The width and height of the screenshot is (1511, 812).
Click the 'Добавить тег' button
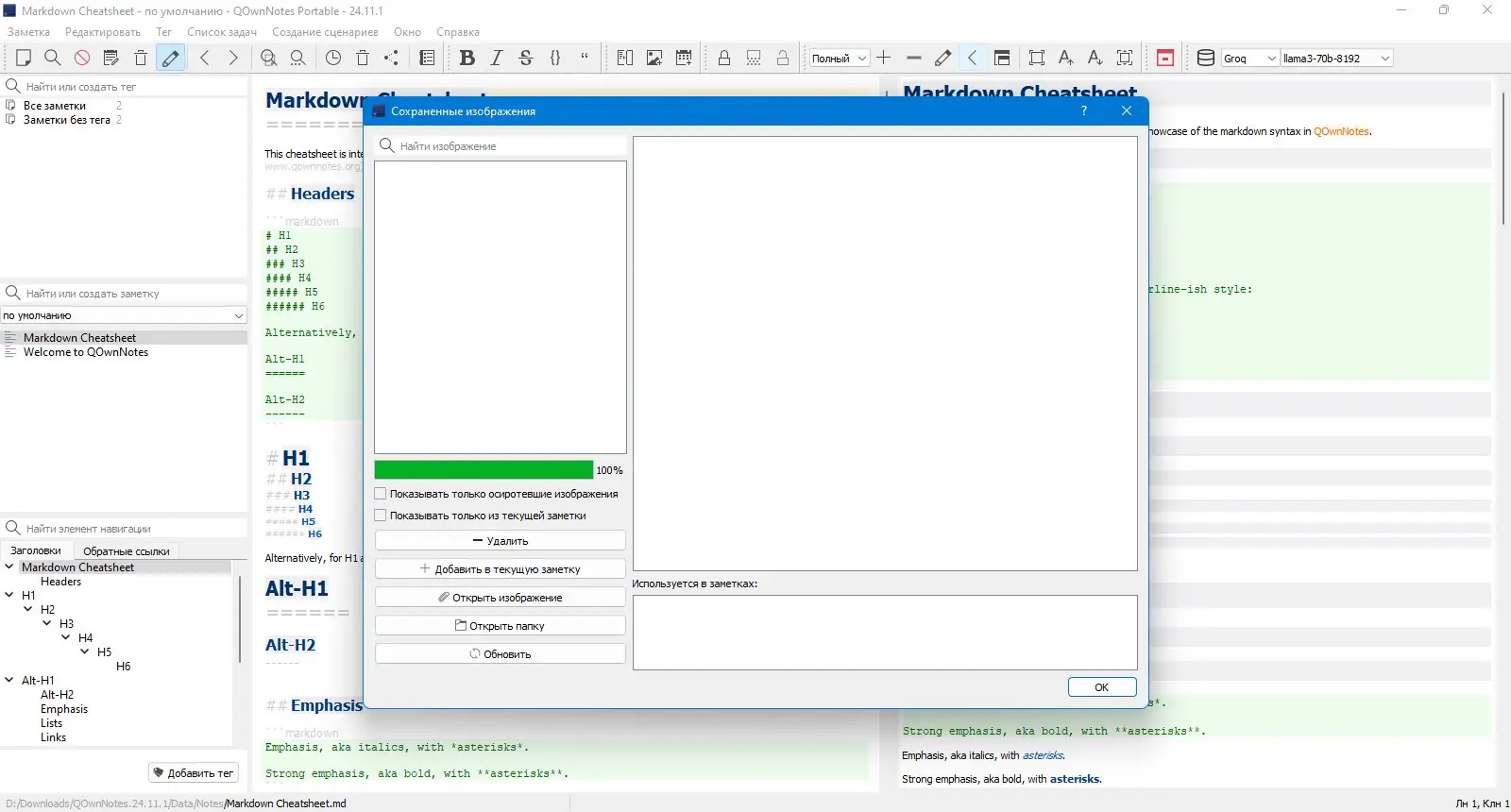click(x=194, y=773)
